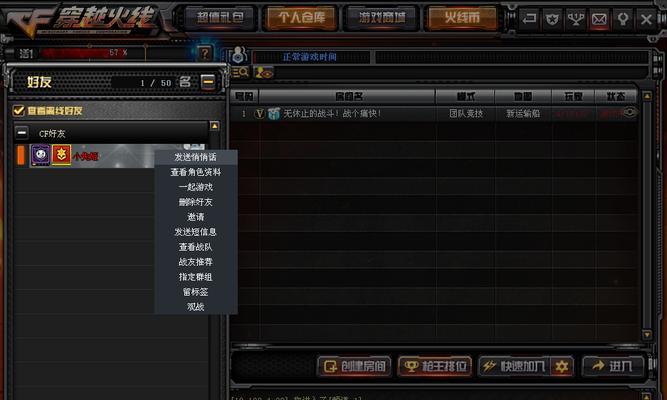Click the 创建房间 button
667x400 pixels.
pyautogui.click(x=354, y=366)
